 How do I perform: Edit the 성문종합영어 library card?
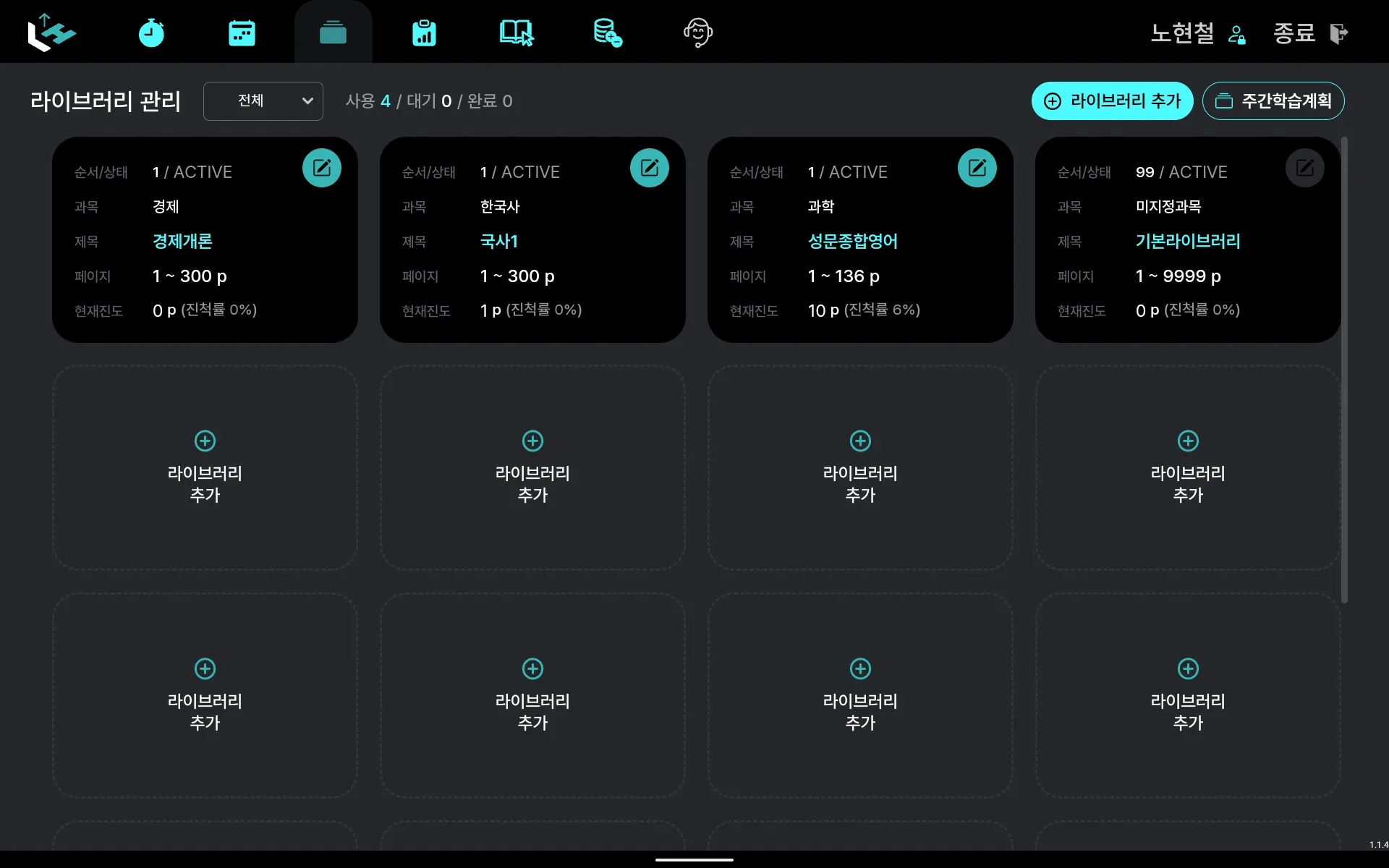point(977,168)
